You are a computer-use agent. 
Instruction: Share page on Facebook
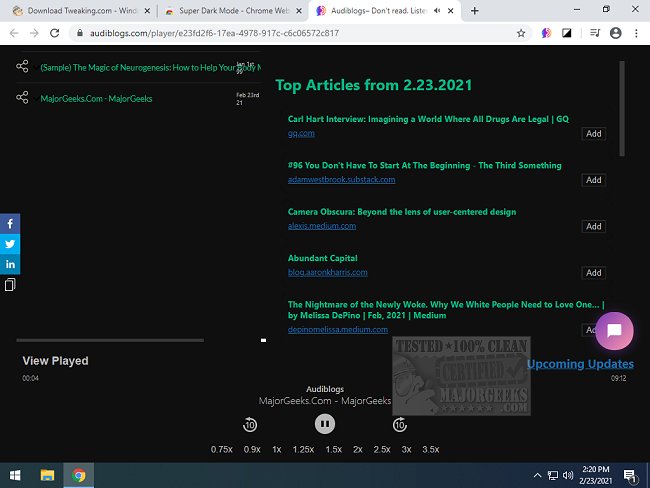pos(10,224)
